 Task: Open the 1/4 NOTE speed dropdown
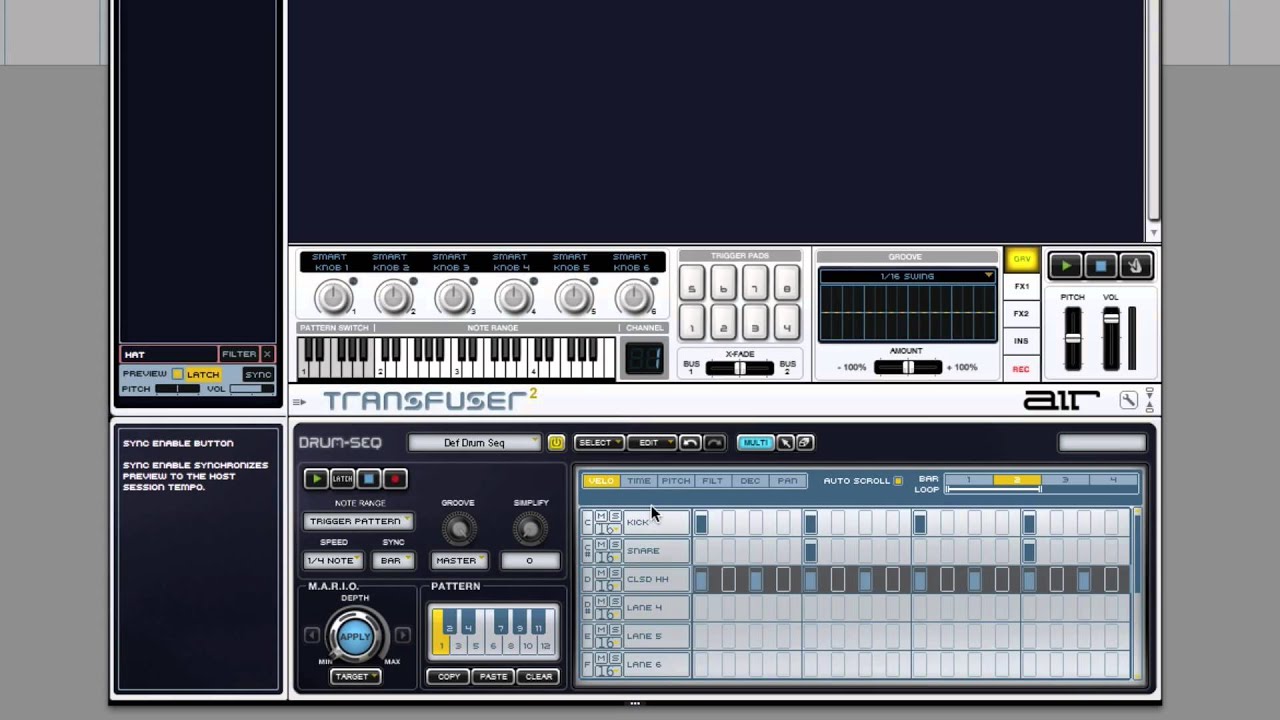pyautogui.click(x=333, y=561)
